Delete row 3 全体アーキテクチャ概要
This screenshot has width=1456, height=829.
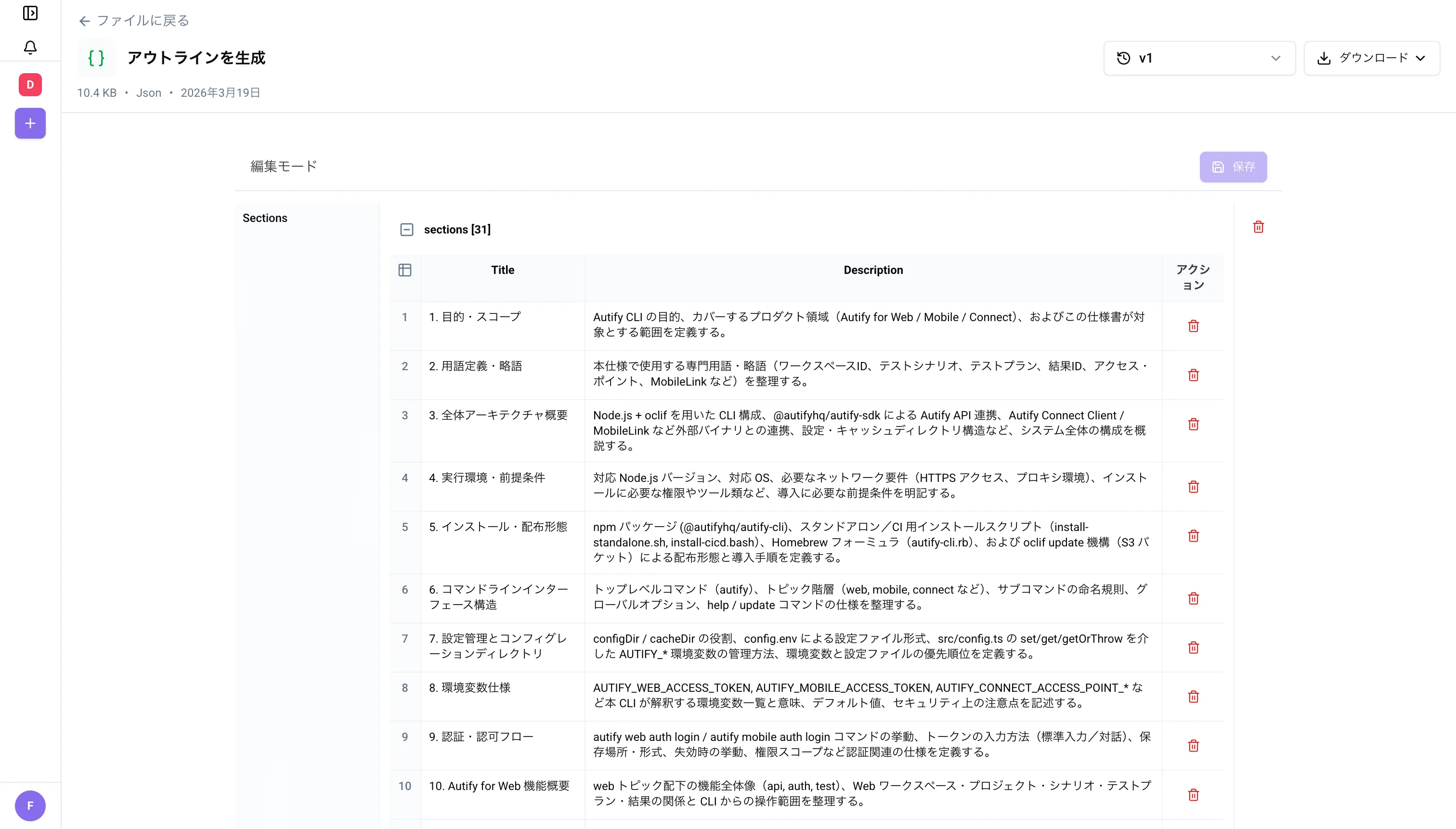[x=1194, y=424]
